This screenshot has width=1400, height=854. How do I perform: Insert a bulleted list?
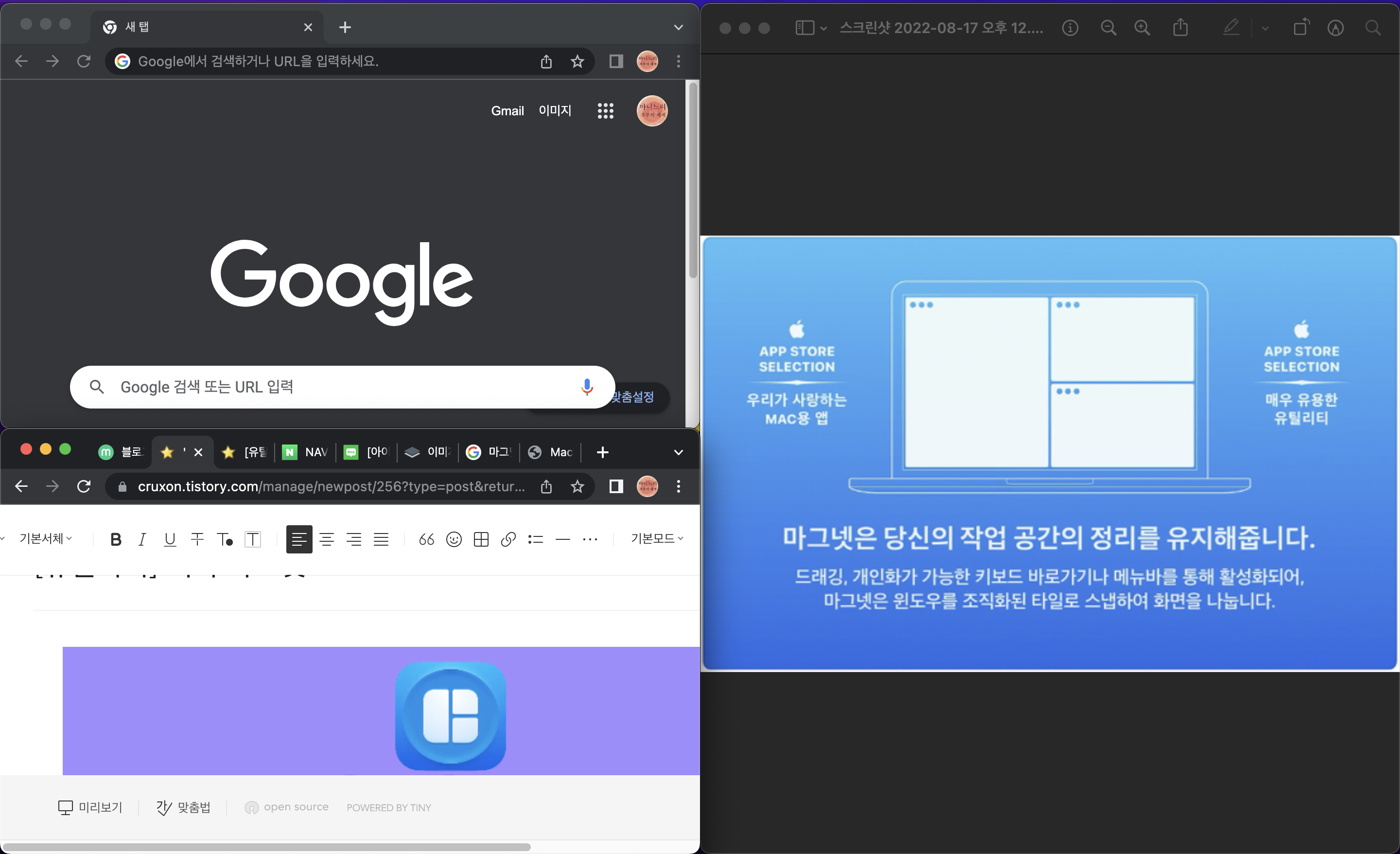[x=535, y=539]
